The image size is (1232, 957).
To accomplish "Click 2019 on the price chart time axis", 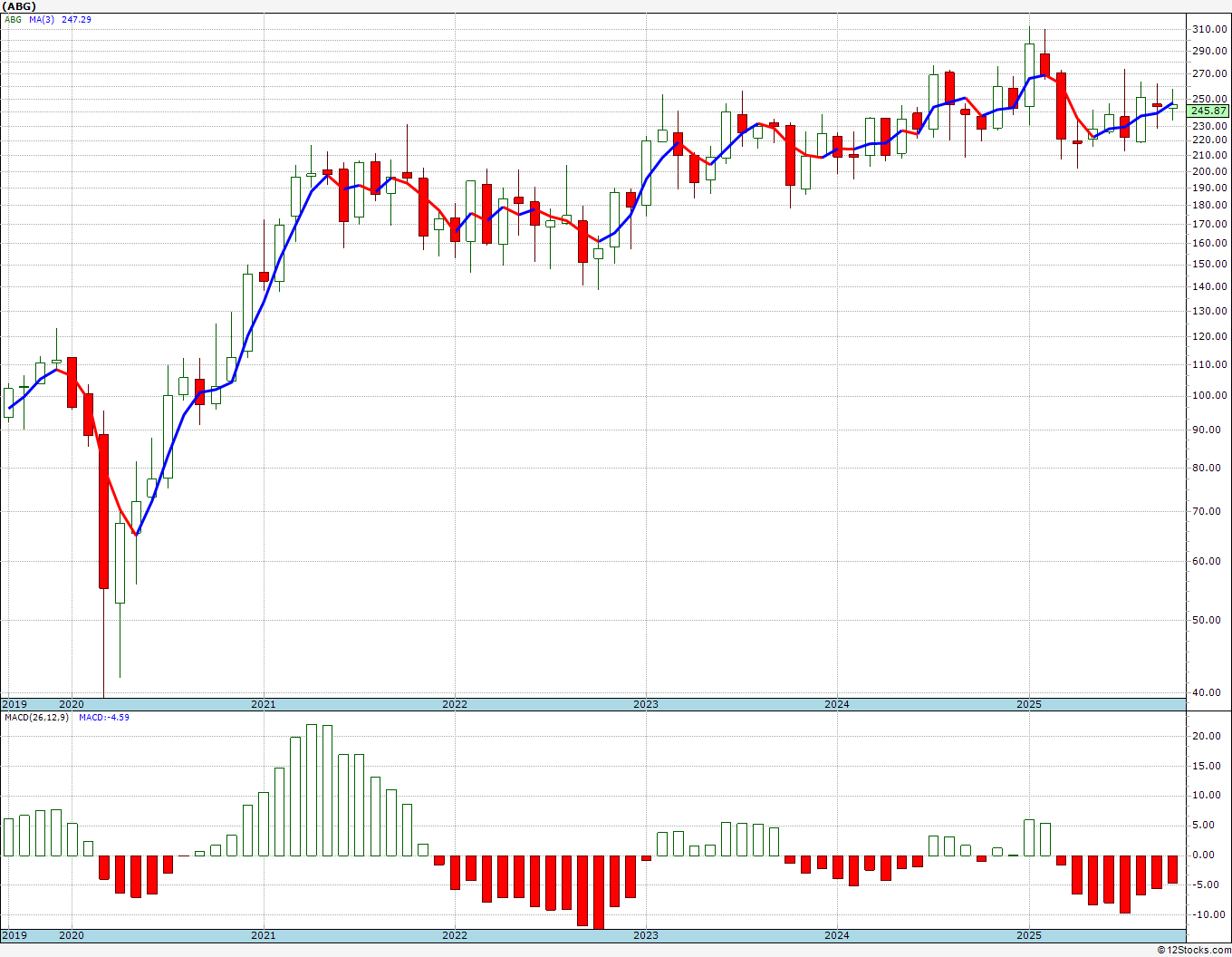I will tap(14, 704).
